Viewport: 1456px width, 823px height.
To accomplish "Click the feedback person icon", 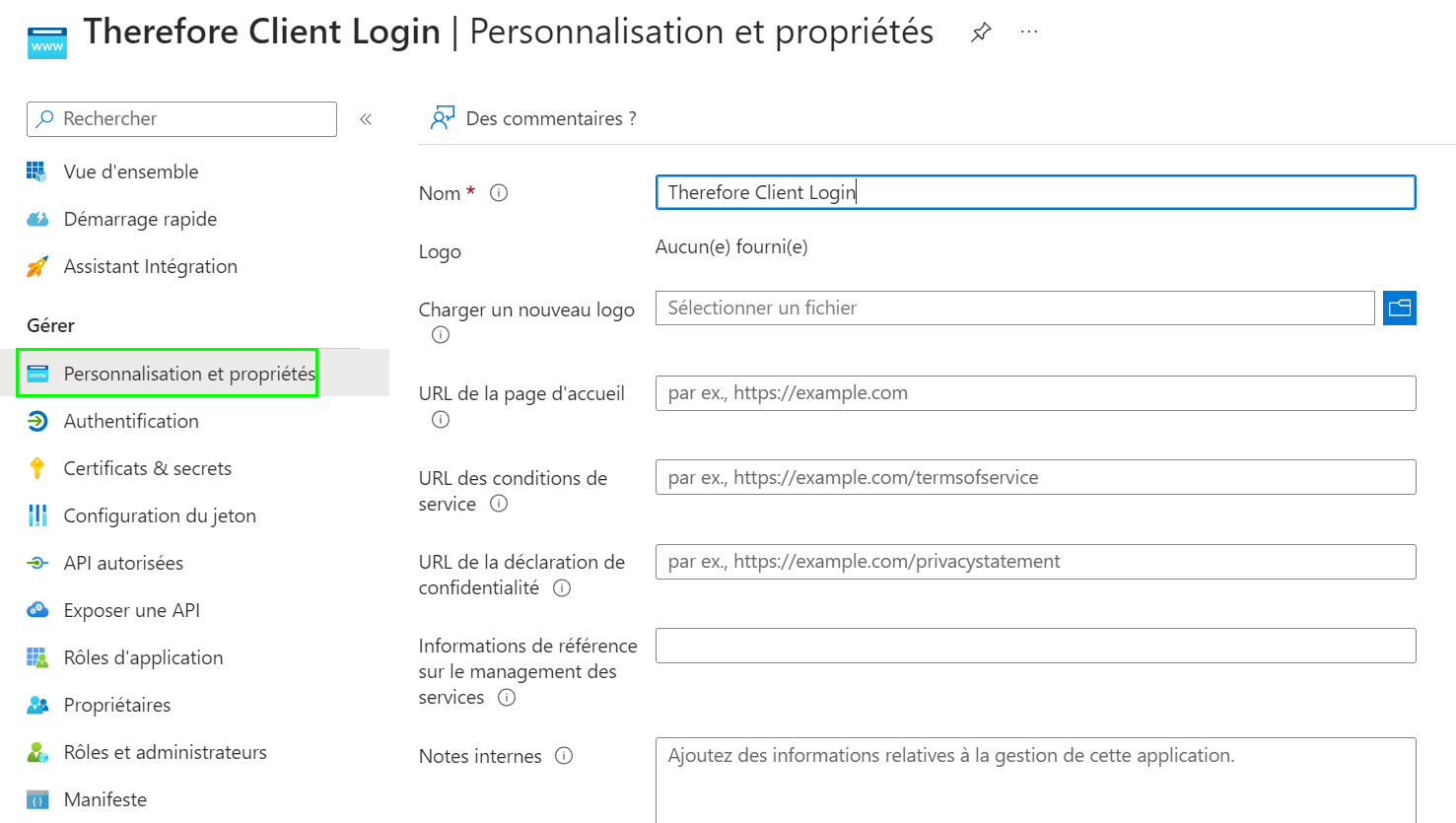I will pos(443,118).
